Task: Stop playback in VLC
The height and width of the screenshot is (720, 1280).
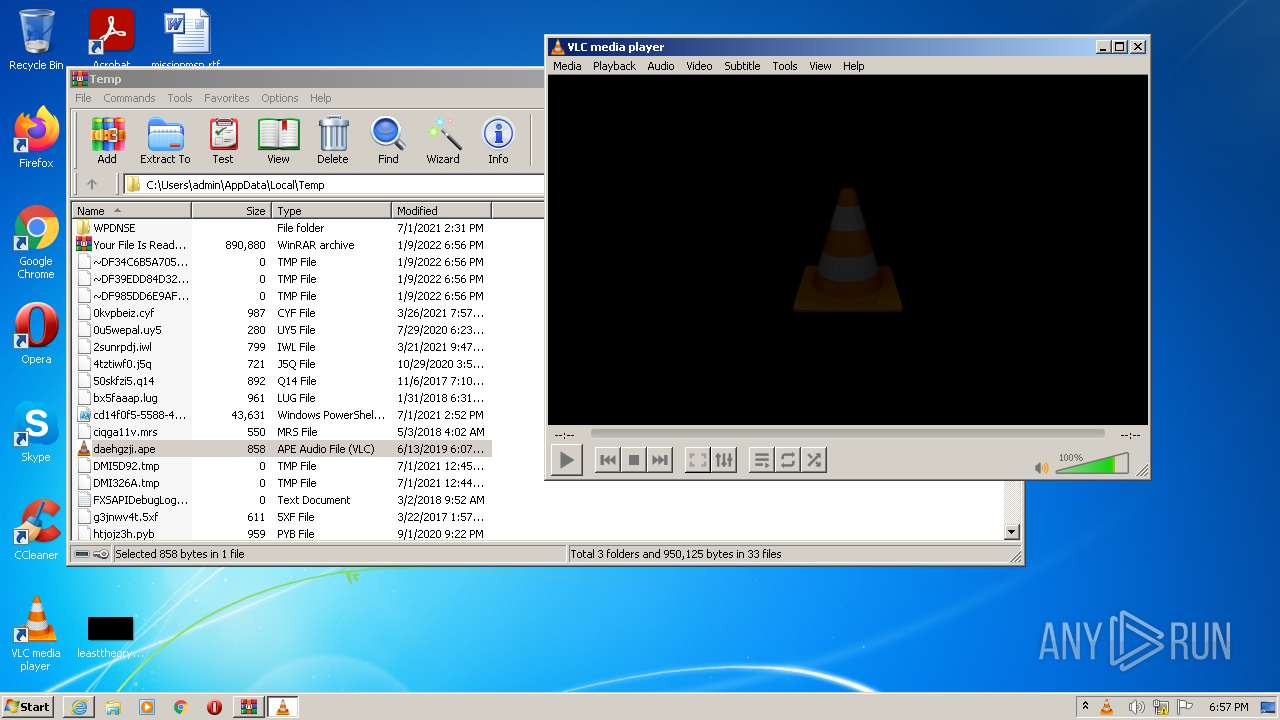Action: coord(633,460)
